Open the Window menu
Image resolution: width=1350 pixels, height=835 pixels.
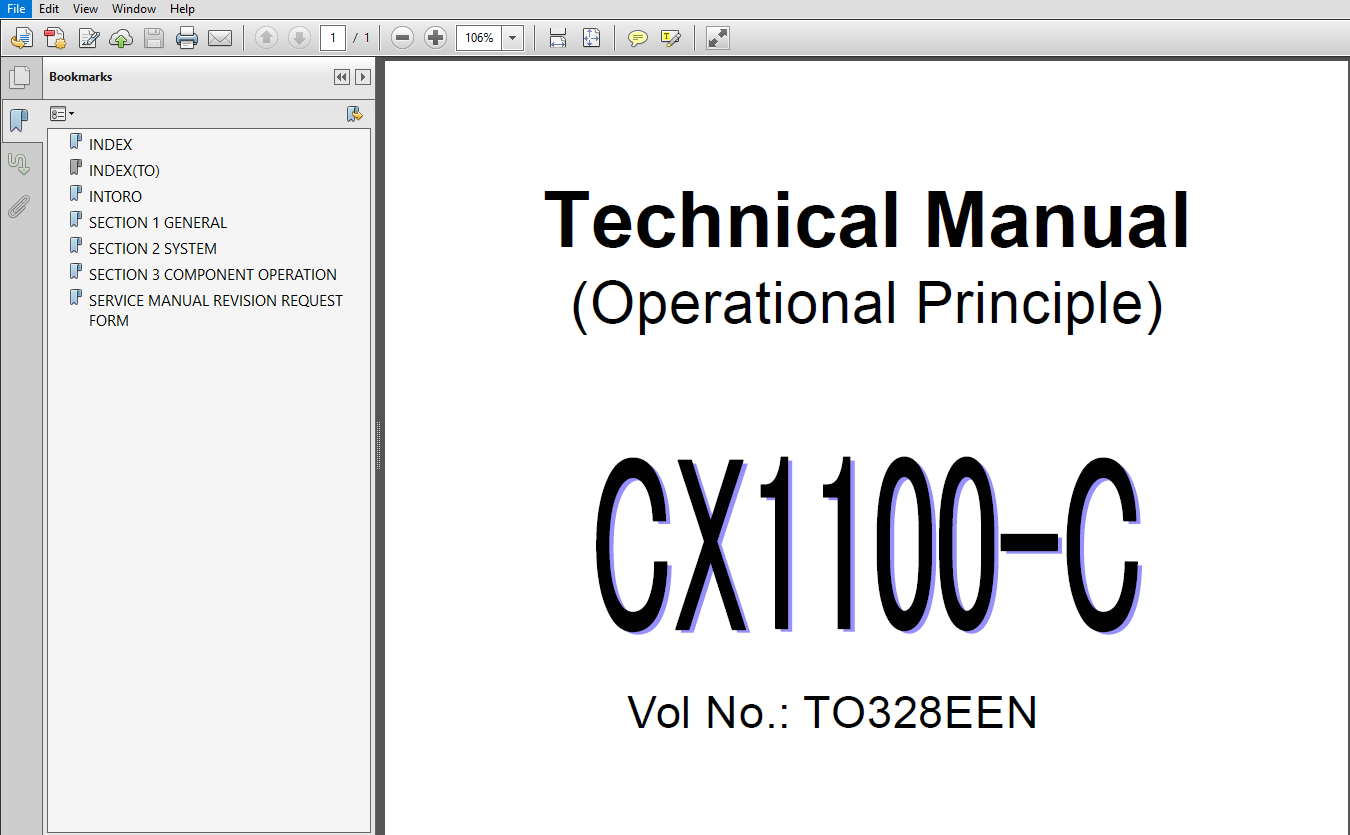coord(134,9)
